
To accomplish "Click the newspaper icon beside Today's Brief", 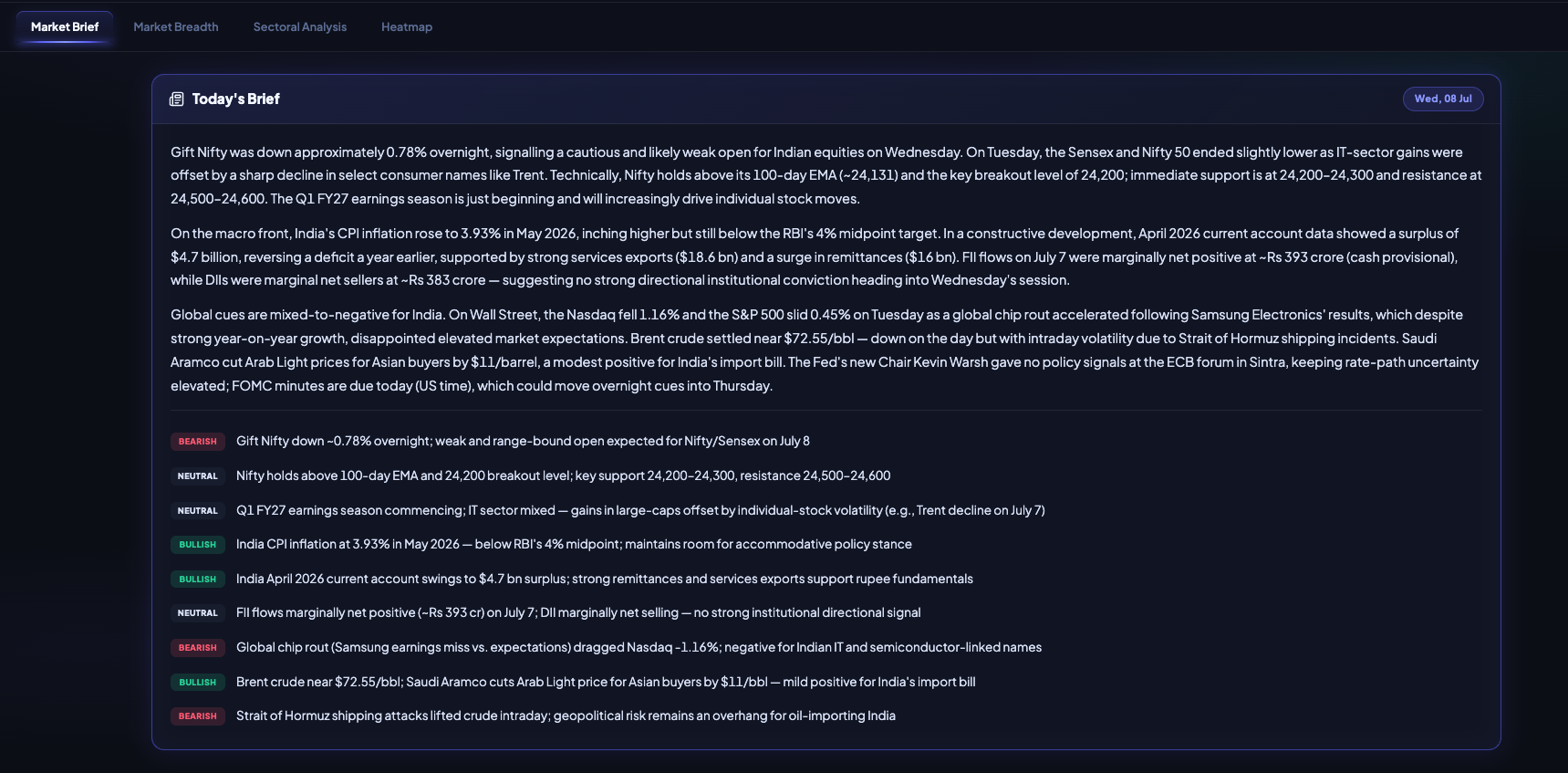I will pos(177,99).
